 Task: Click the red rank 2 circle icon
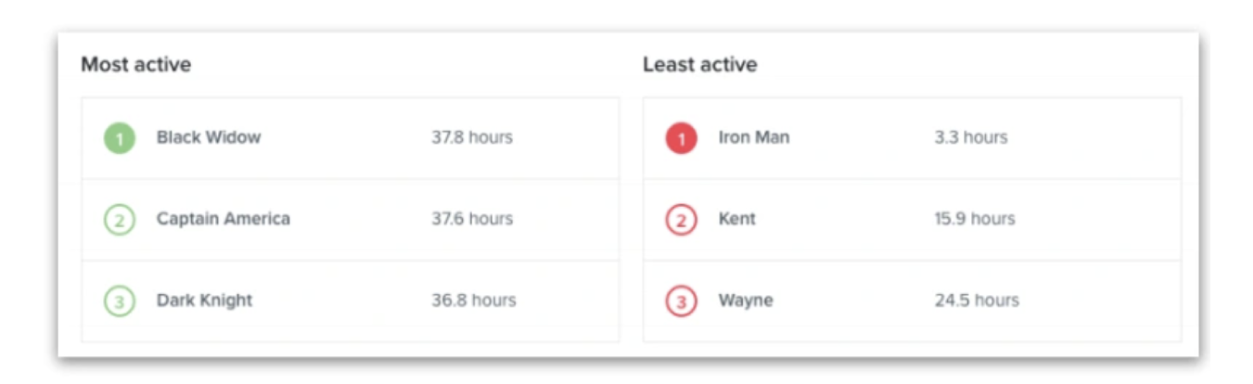tap(681, 220)
